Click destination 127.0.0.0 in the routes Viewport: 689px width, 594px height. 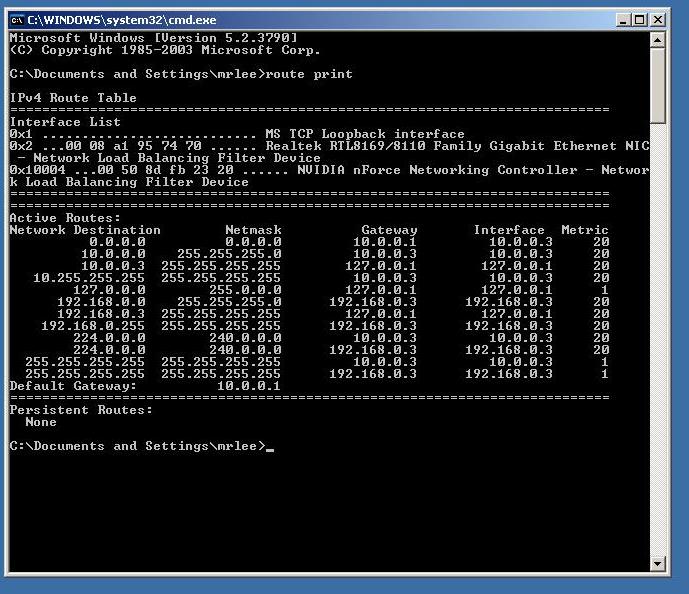(x=109, y=290)
